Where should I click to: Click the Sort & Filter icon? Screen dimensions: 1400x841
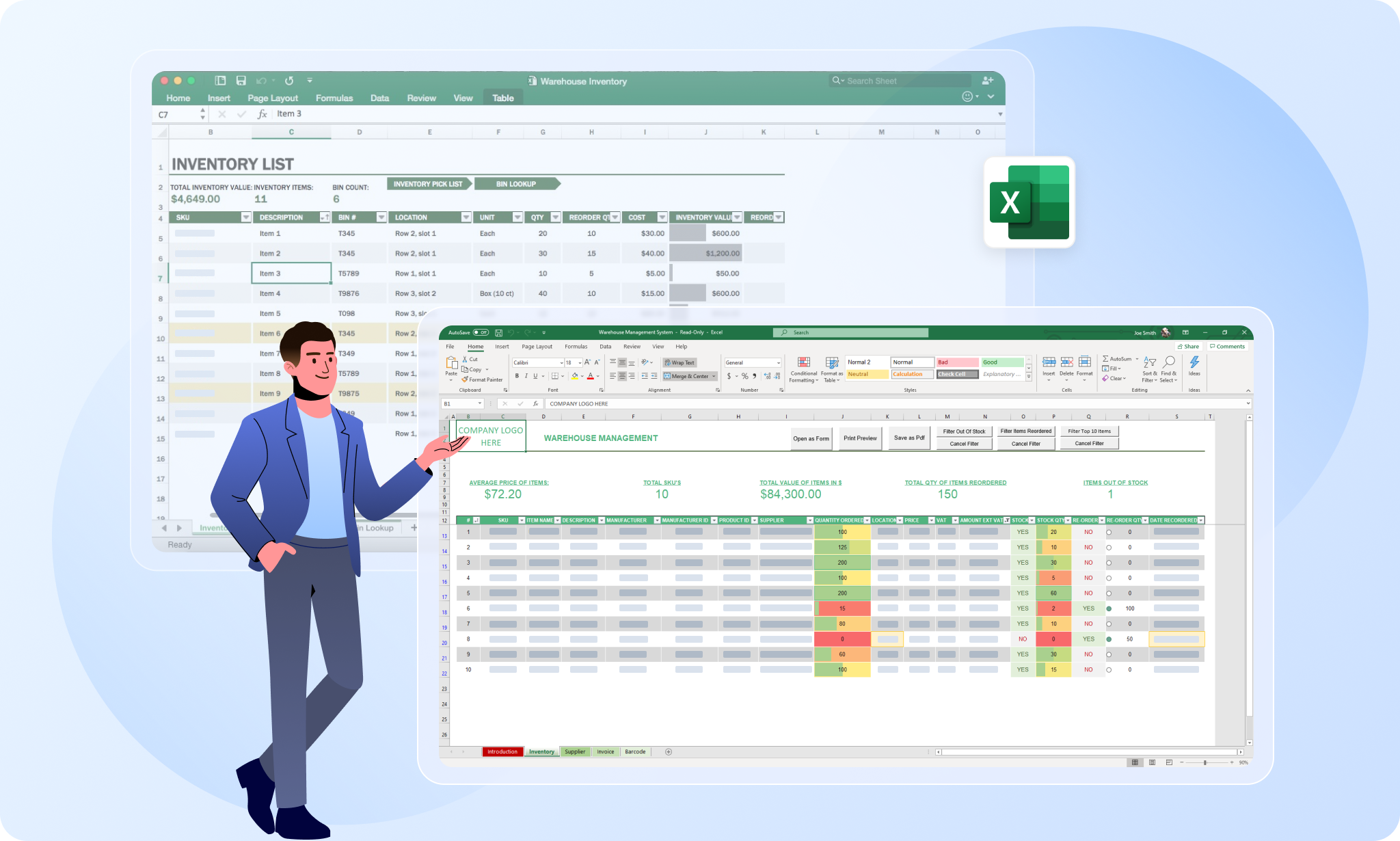point(1150,362)
